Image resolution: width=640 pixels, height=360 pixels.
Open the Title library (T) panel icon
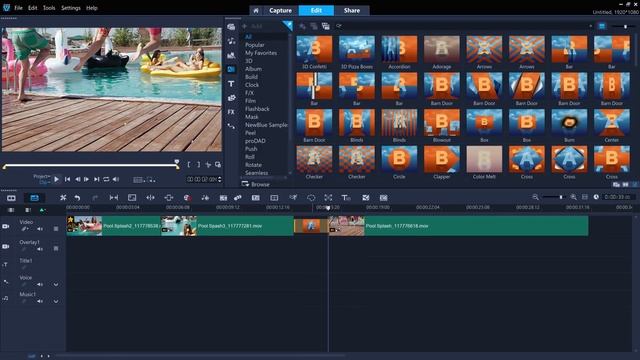[x=231, y=84]
